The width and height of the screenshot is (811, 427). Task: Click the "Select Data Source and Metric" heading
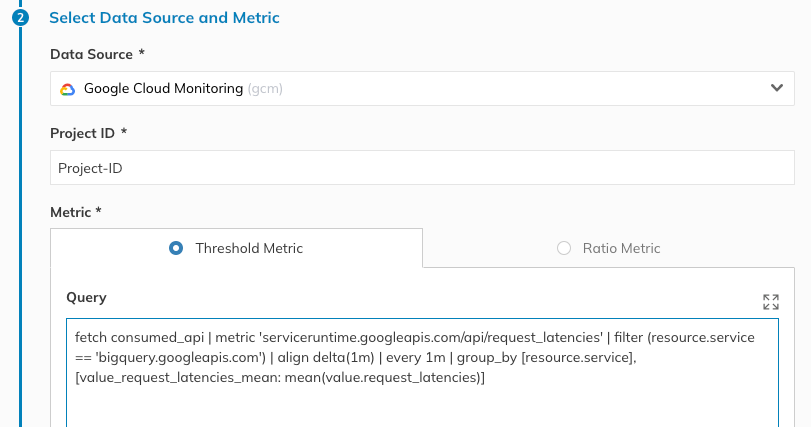pyautogui.click(x=164, y=18)
